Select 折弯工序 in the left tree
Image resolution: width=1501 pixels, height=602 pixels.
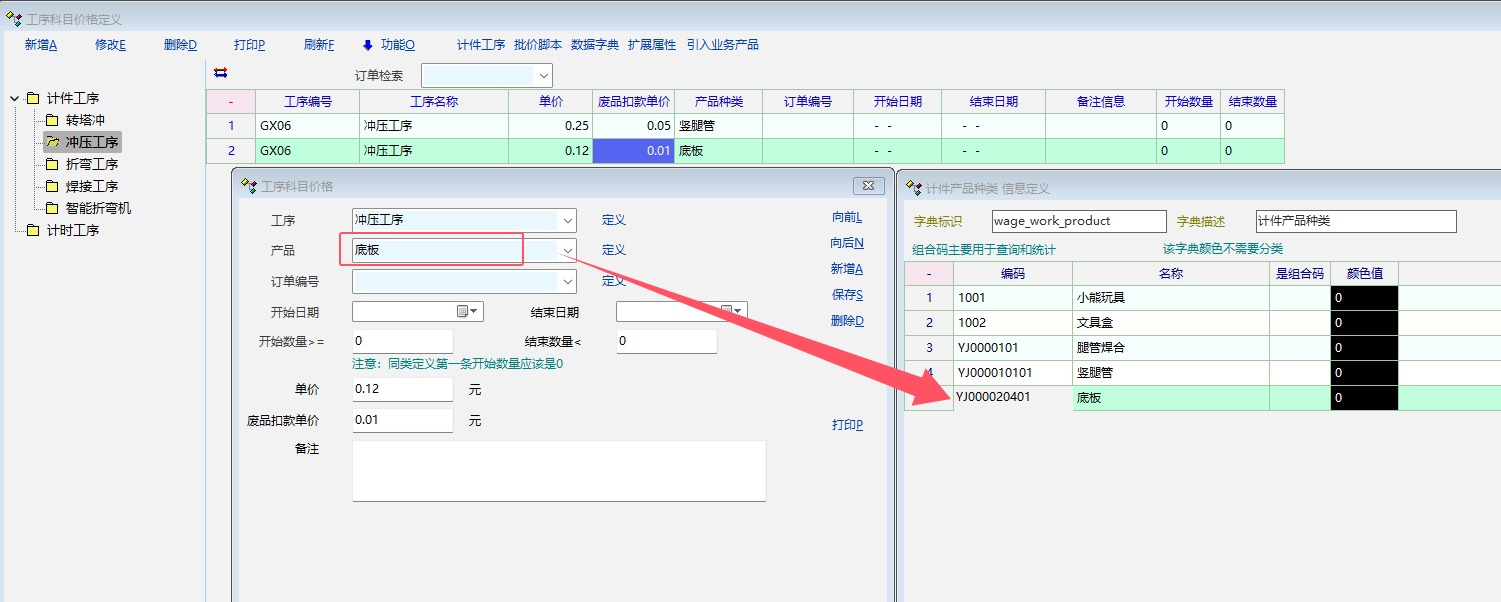pyautogui.click(x=92, y=164)
